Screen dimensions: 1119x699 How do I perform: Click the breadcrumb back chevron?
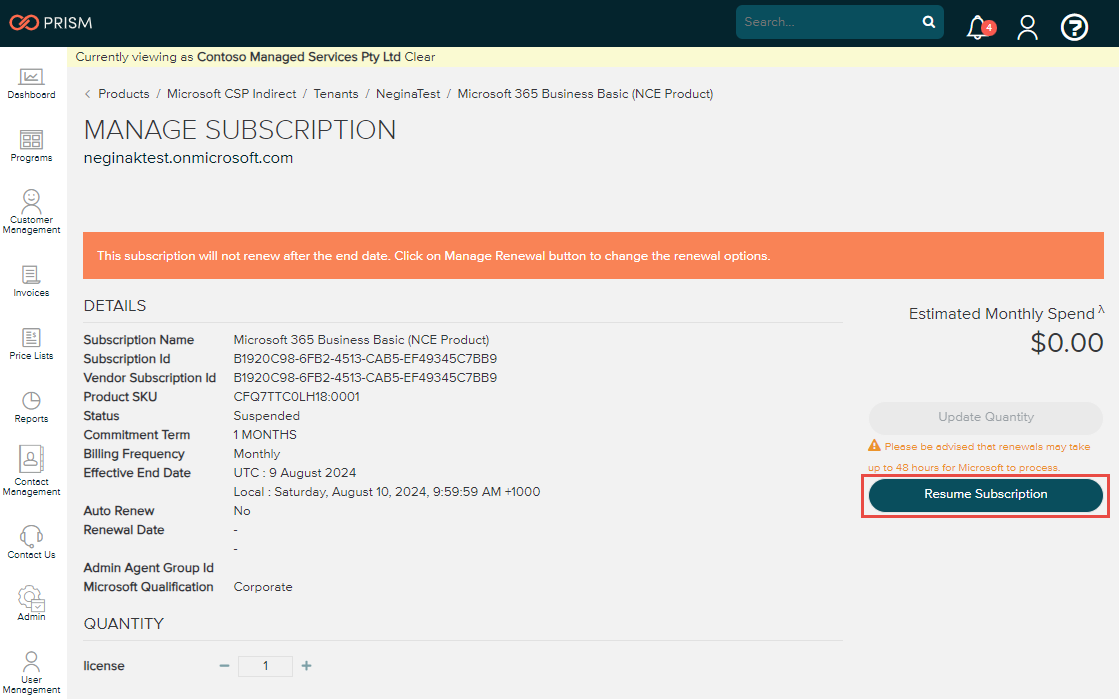pyautogui.click(x=88, y=94)
